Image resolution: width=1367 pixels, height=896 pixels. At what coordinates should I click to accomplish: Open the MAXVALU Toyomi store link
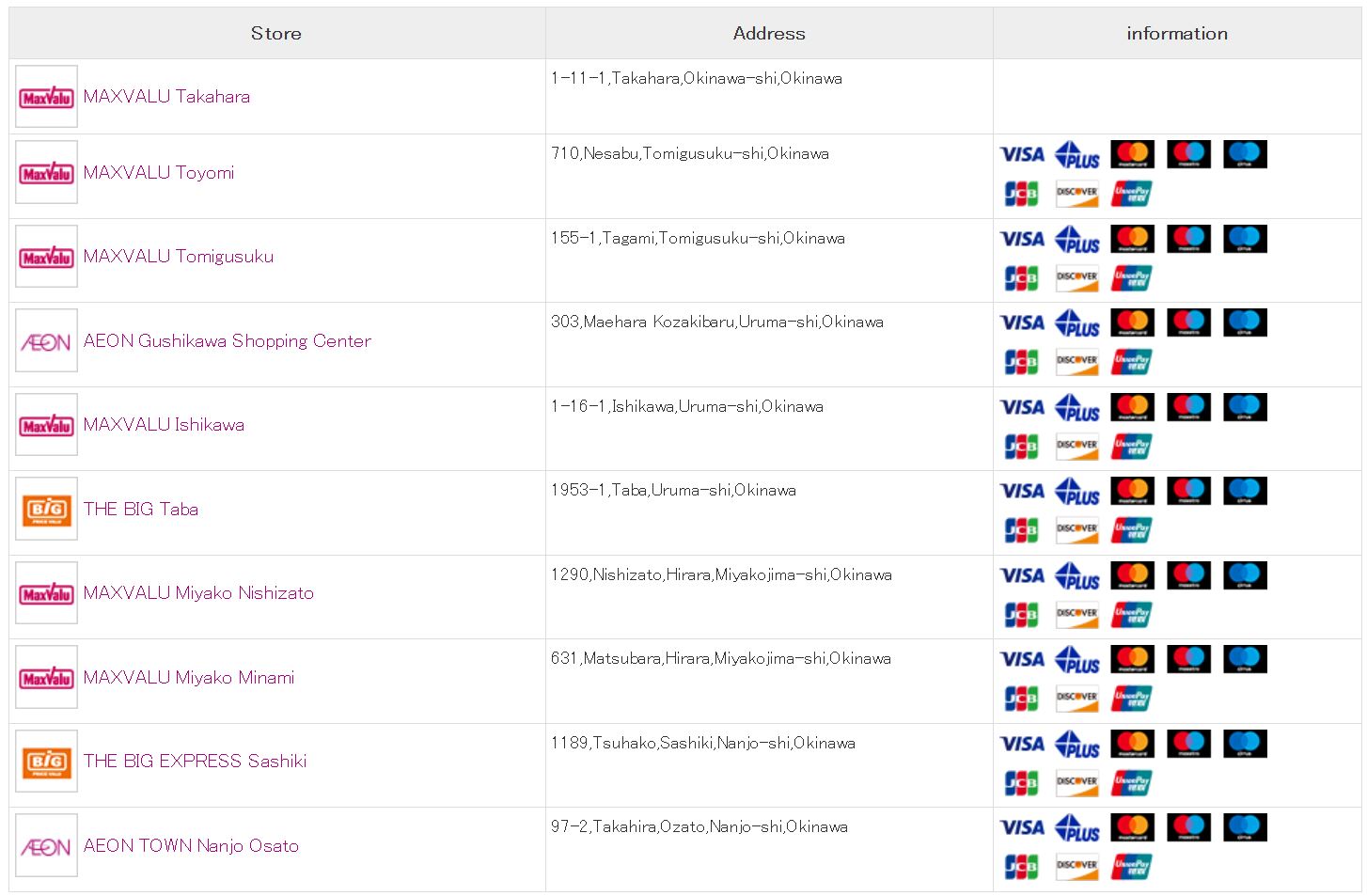click(159, 172)
